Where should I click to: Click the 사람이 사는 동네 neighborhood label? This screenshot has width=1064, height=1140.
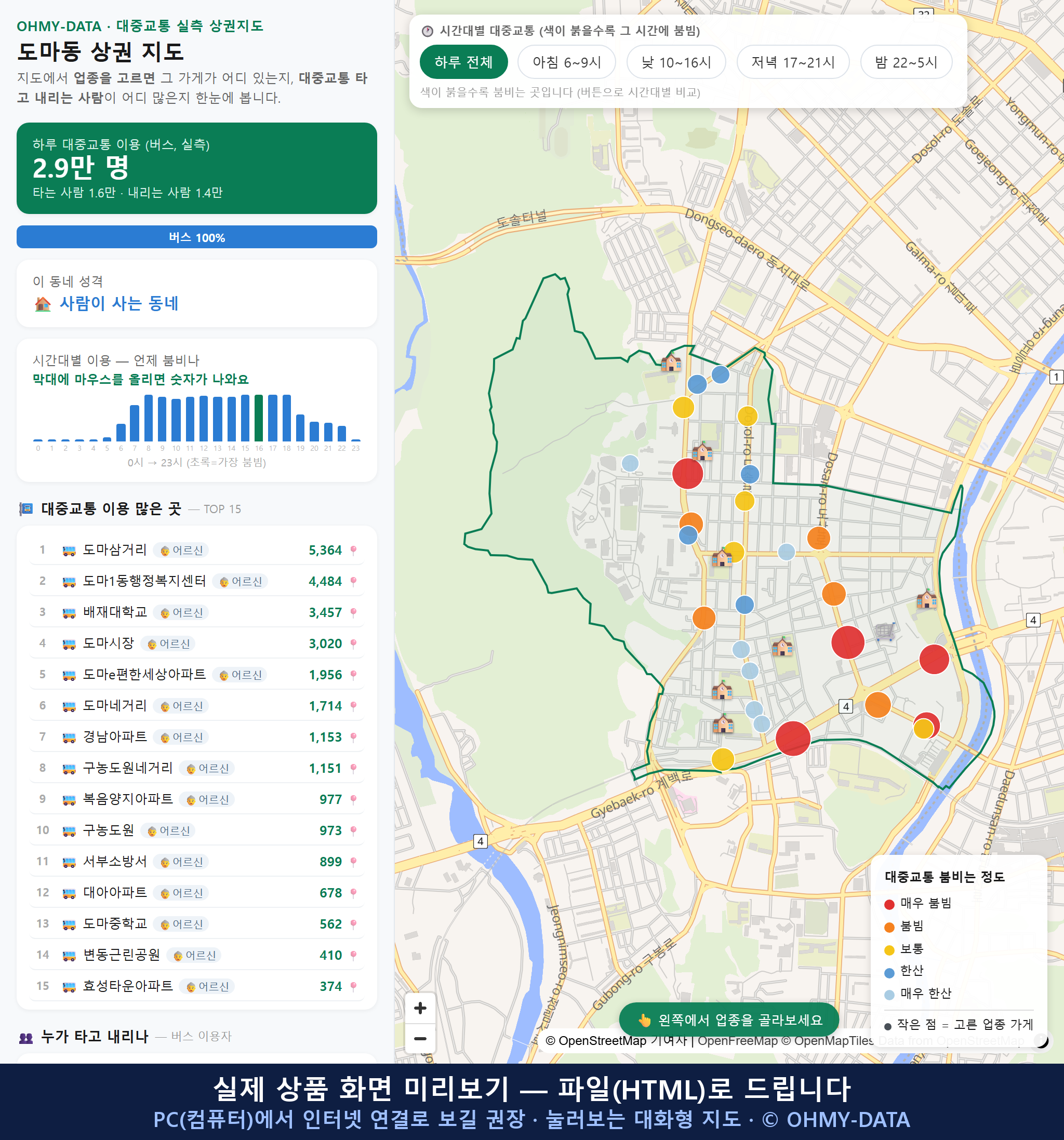click(x=119, y=303)
